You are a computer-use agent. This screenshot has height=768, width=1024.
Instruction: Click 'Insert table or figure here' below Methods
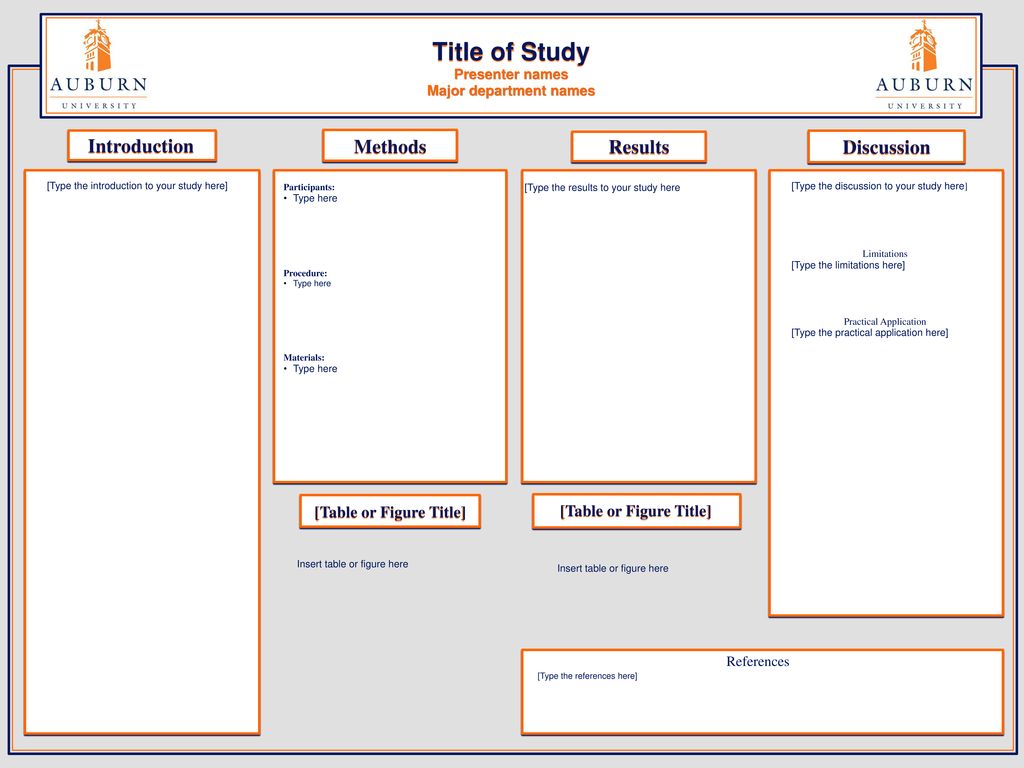[353, 564]
